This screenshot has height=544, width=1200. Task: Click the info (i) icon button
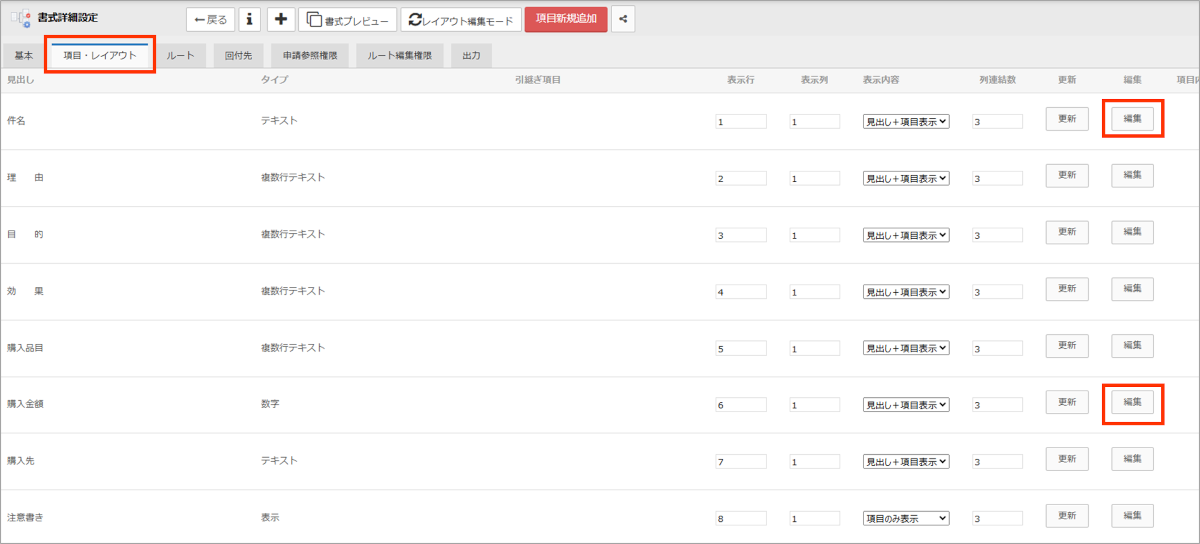(249, 19)
